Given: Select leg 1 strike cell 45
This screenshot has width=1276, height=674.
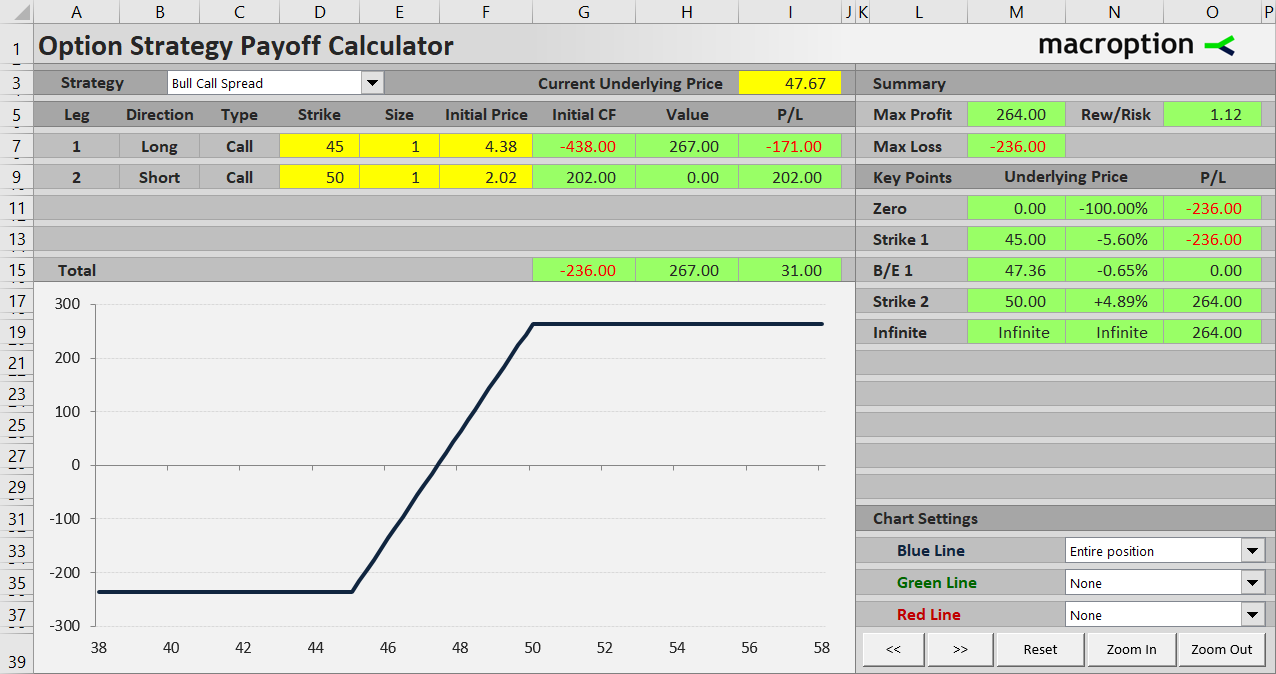Looking at the screenshot, I should coord(320,146).
